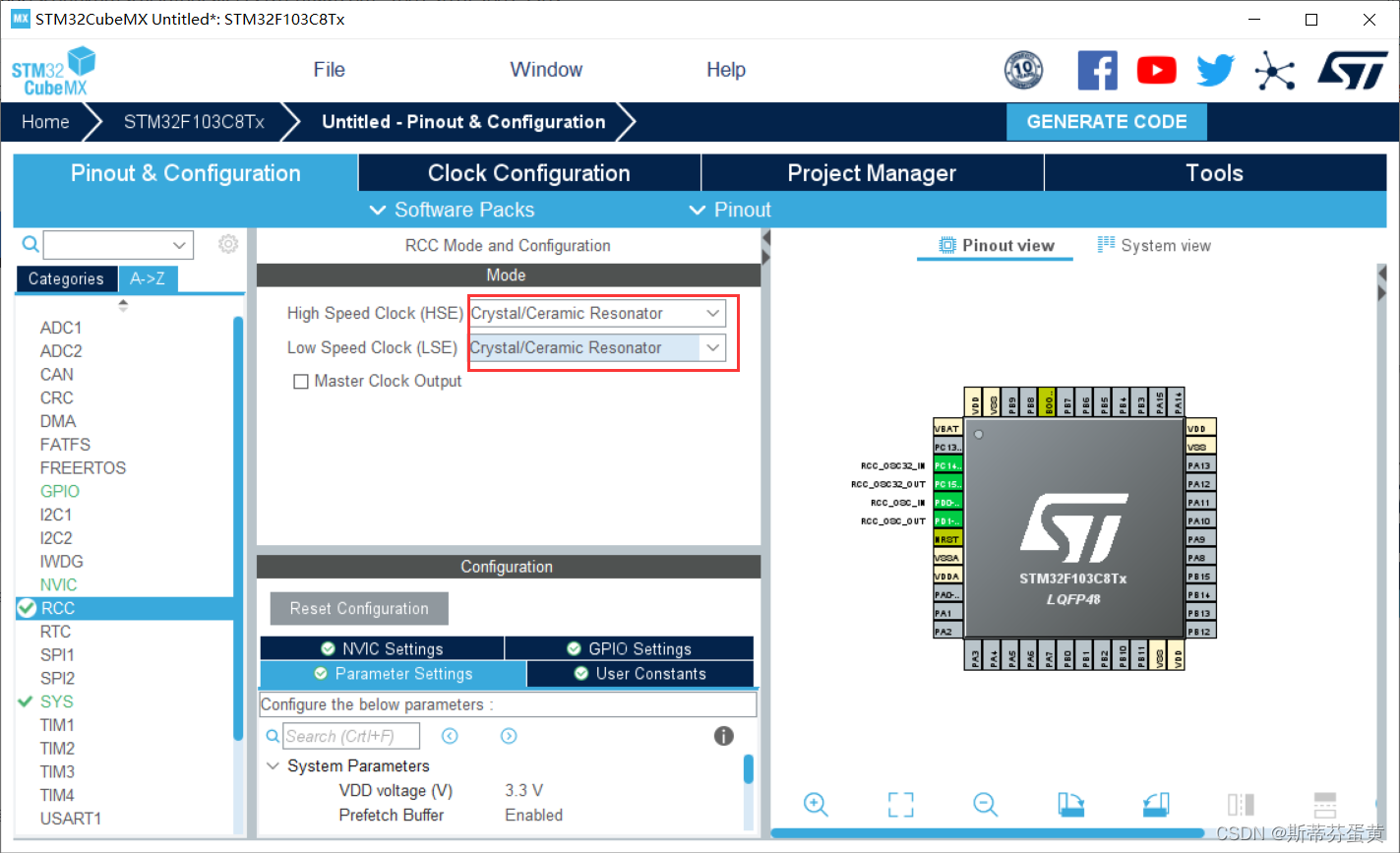Image resolution: width=1400 pixels, height=853 pixels.
Task: Click the sort arrows above the ADC1 list
Action: pos(123,305)
